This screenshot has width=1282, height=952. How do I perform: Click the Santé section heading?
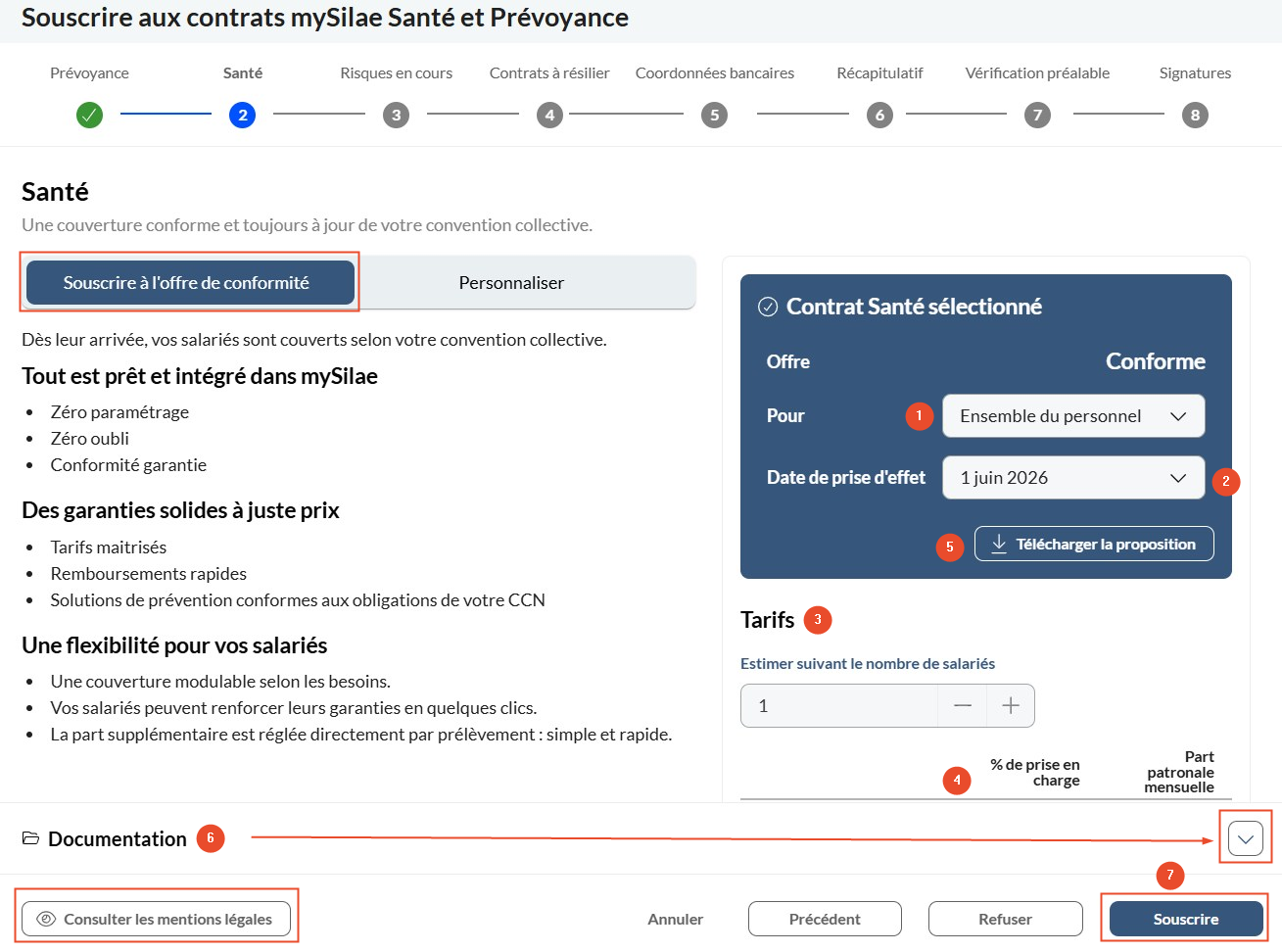[x=55, y=192]
